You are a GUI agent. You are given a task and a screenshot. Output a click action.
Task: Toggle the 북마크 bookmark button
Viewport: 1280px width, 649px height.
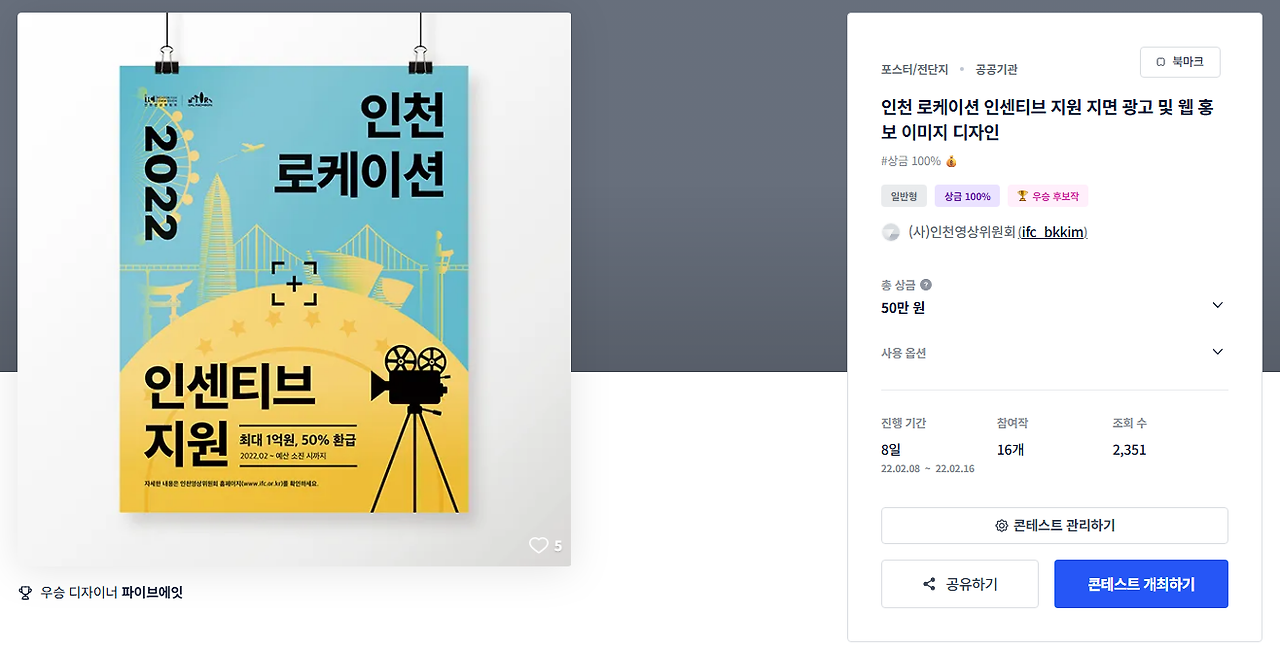click(1180, 62)
